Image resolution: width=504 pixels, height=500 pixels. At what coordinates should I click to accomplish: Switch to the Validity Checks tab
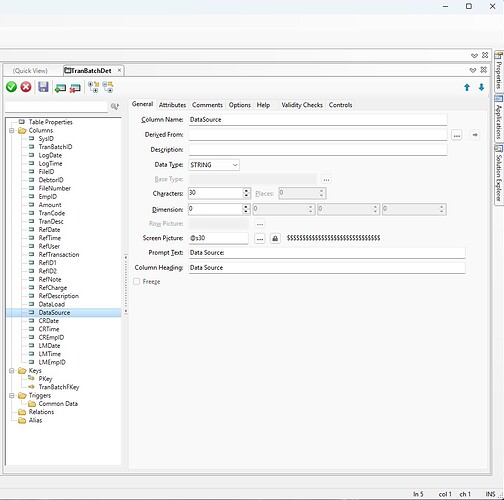tap(302, 105)
